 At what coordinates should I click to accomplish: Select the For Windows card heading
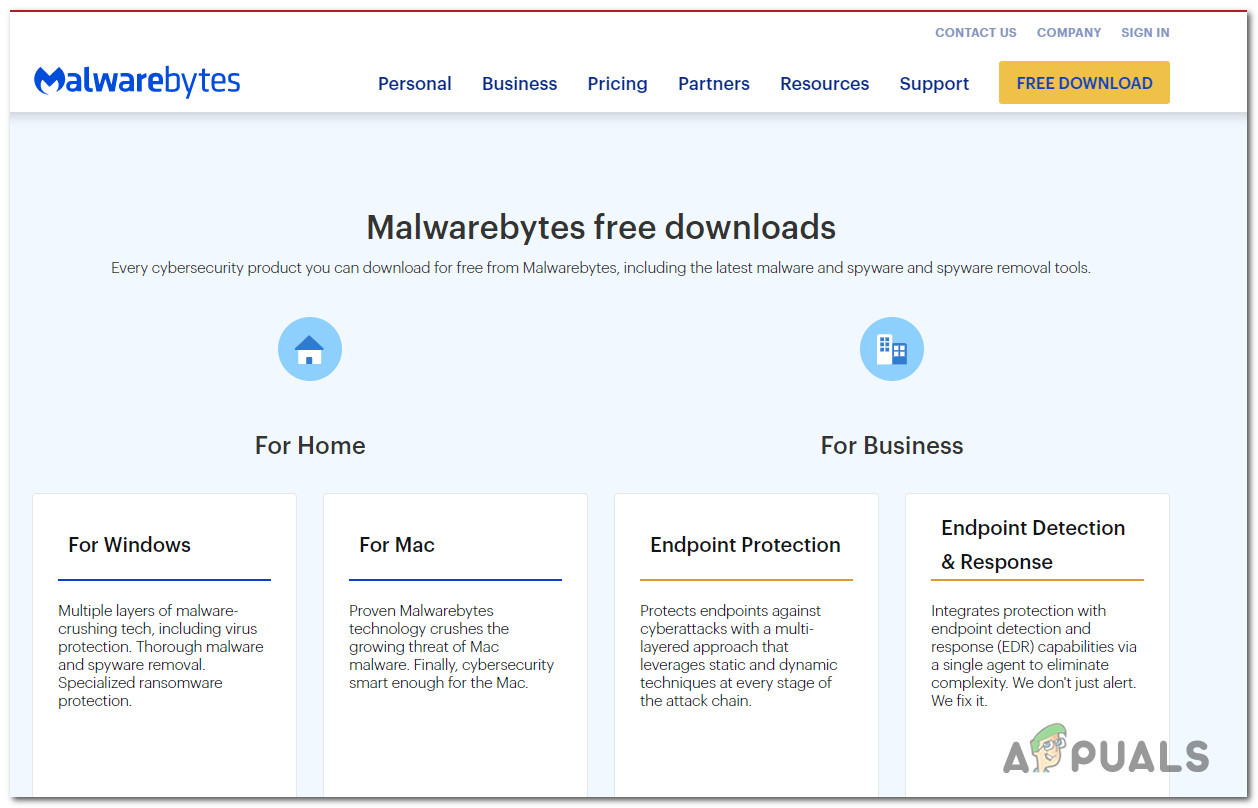[x=129, y=545]
